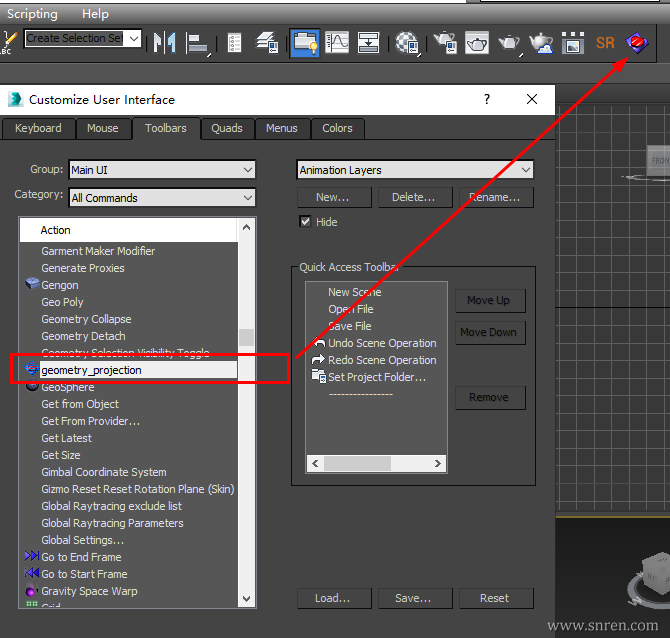Expand the Group dropdown
Viewport: 670px width, 638px height.
coord(248,170)
